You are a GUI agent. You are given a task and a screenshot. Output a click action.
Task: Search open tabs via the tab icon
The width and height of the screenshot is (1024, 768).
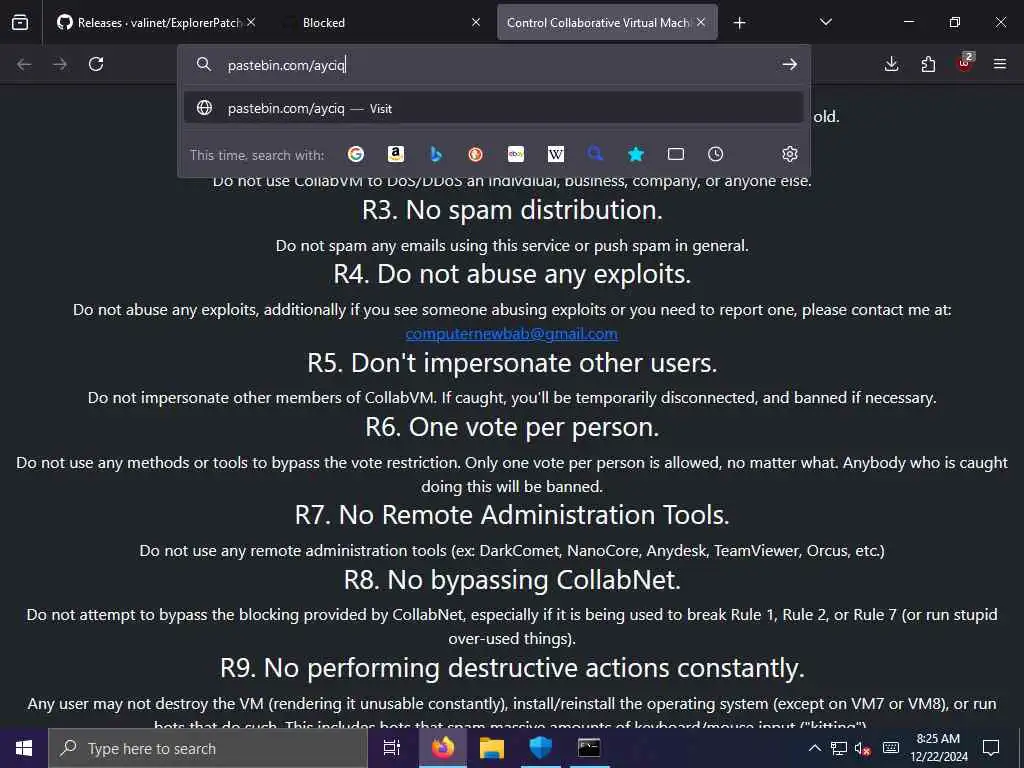point(676,154)
